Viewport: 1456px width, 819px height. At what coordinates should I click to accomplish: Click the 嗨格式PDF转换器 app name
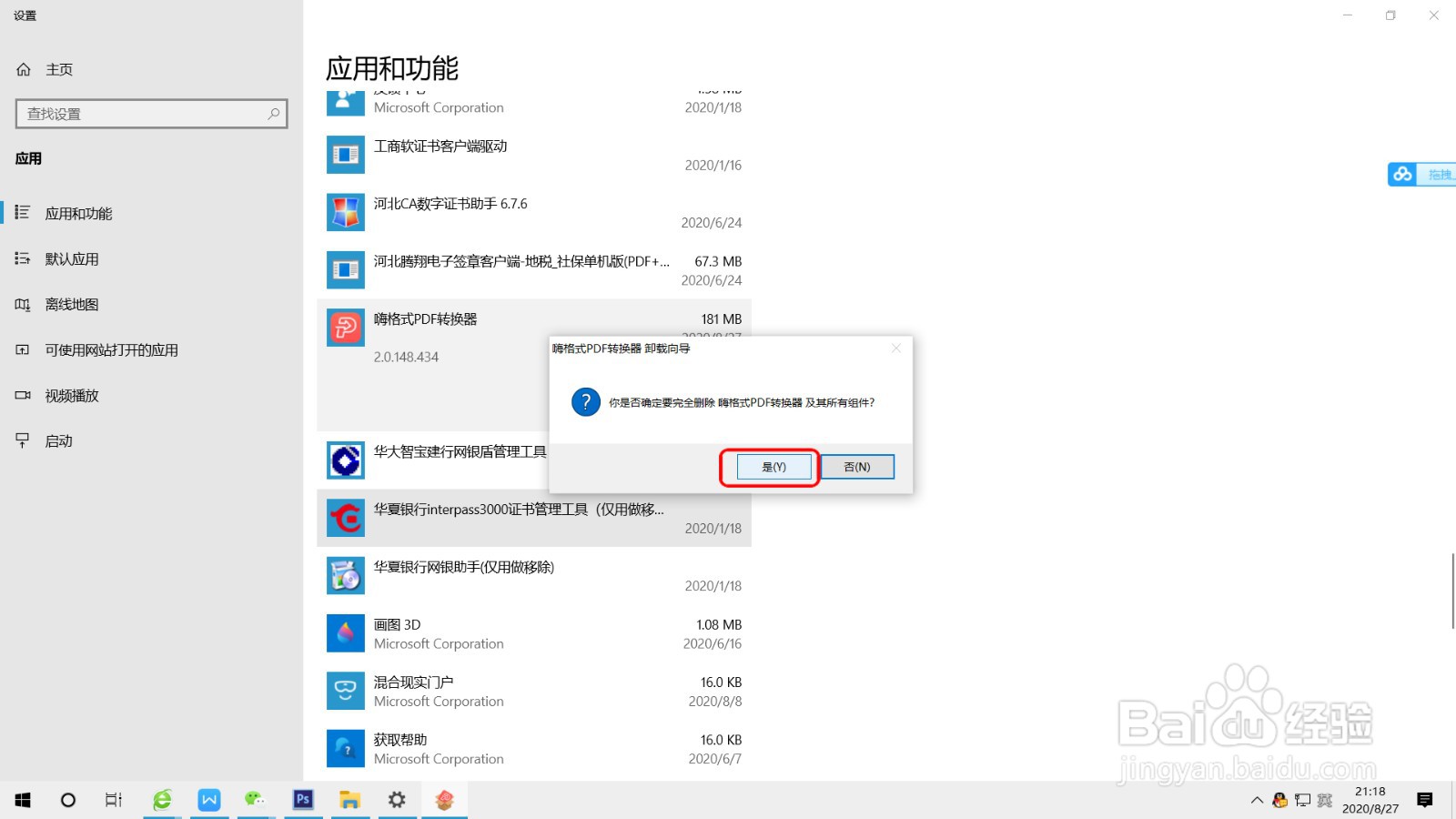[426, 319]
